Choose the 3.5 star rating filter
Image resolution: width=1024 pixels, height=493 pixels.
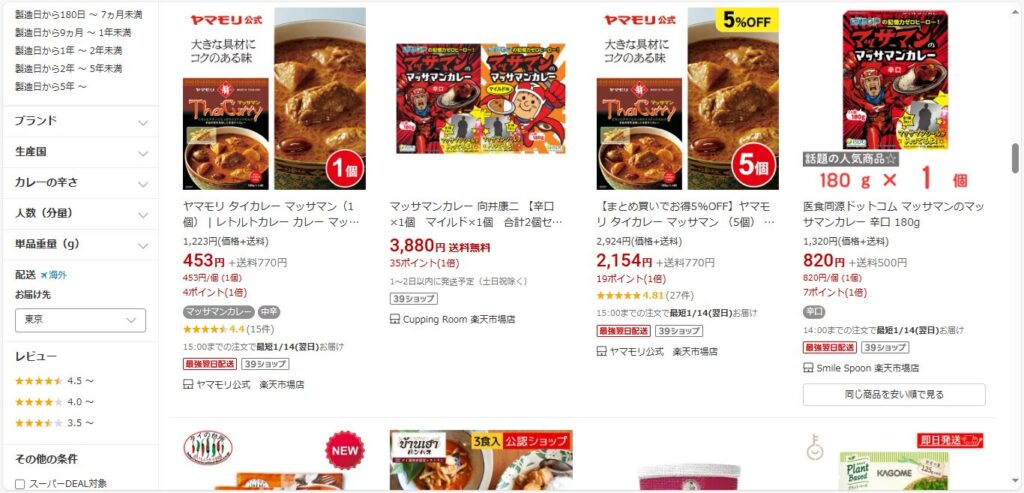click(x=54, y=422)
